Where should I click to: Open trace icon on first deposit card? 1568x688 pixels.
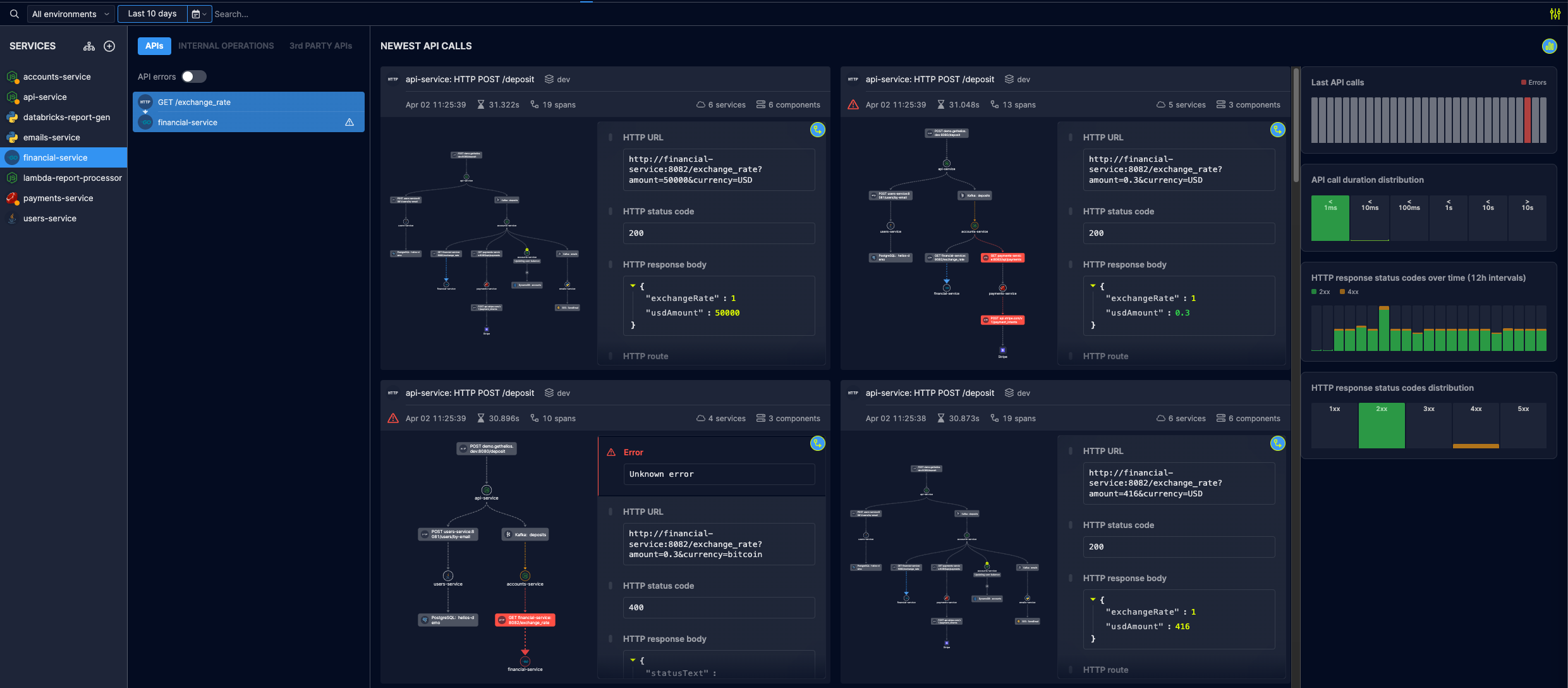(817, 130)
